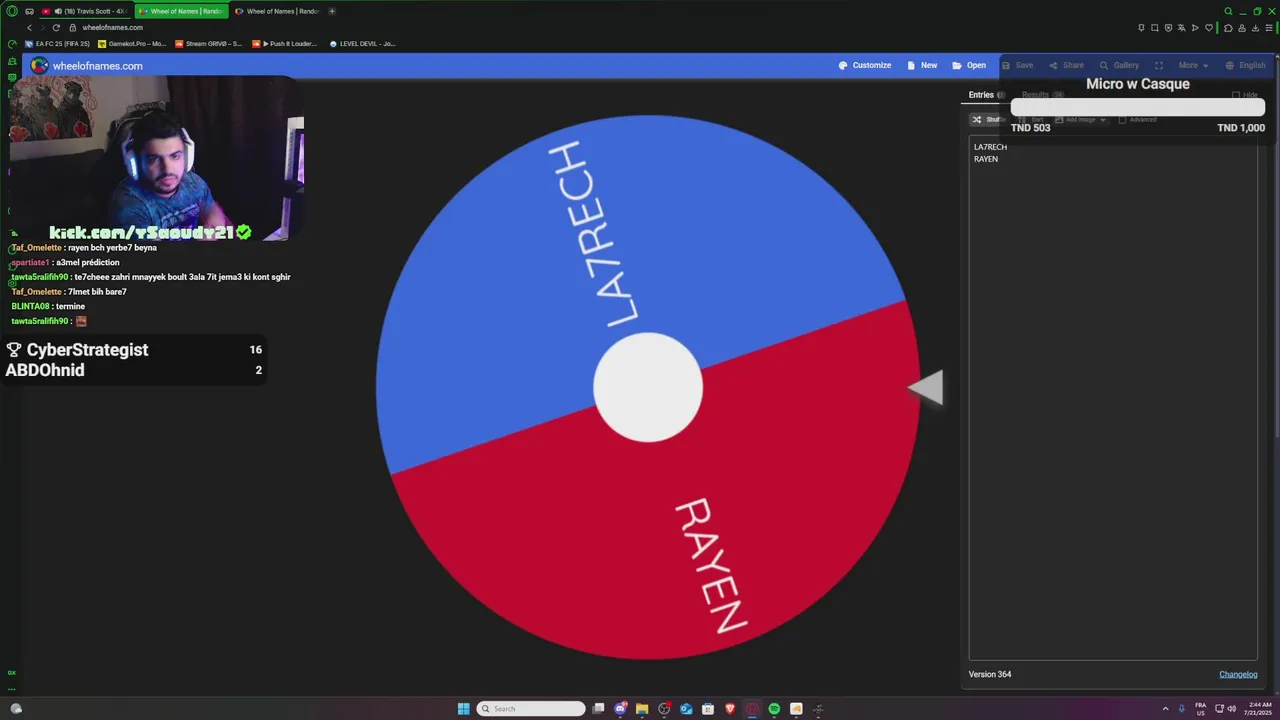Open the Brave browser taskbar icon
The height and width of the screenshot is (720, 1280).
(730, 709)
